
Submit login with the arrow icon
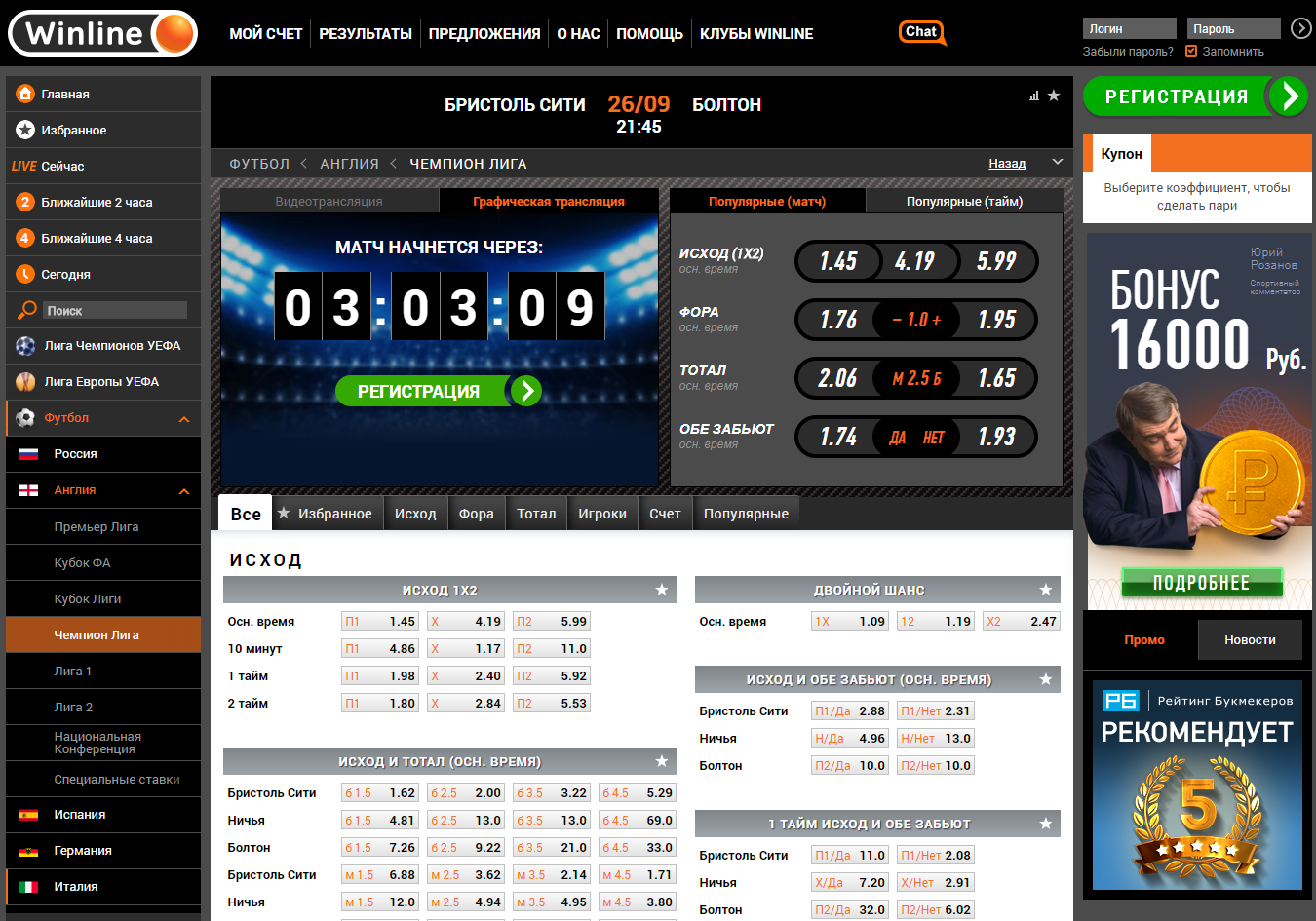coord(1300,28)
